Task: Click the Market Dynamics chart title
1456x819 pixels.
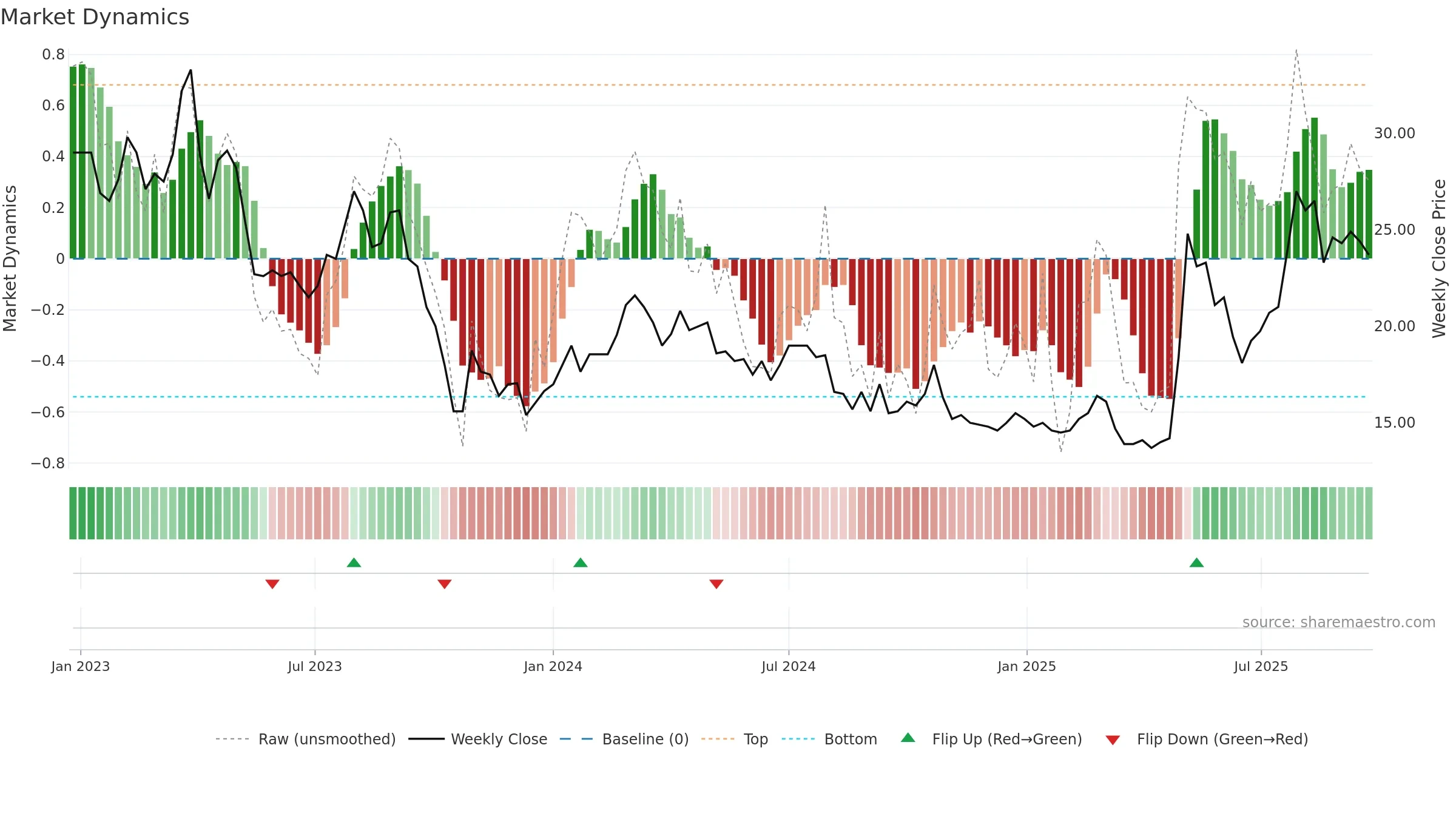Action: pos(95,17)
